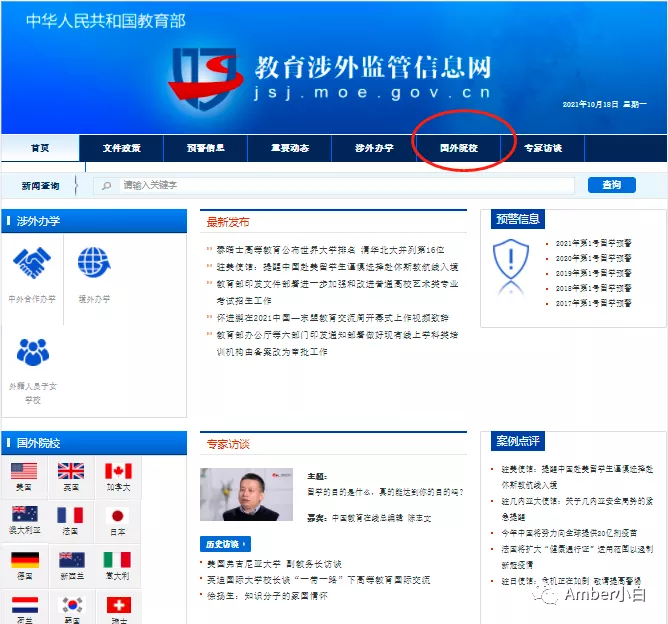
Task: Open the 2019年第1号留学预警 link
Action: (x=593, y=273)
